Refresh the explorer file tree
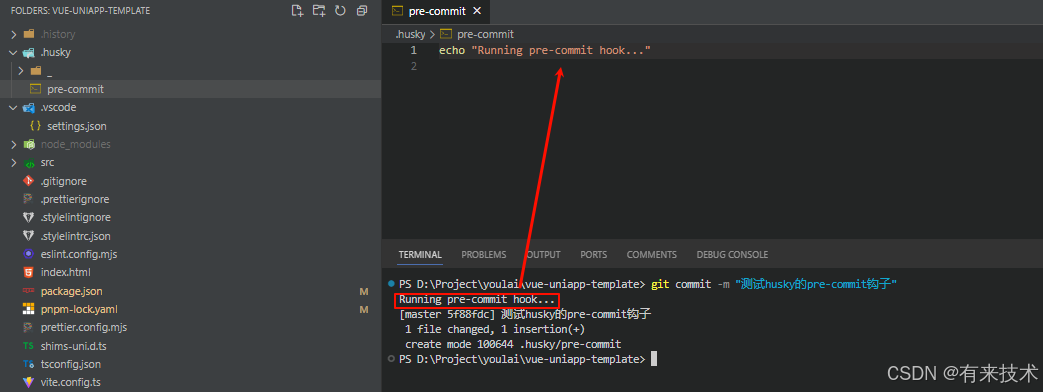 [341, 11]
